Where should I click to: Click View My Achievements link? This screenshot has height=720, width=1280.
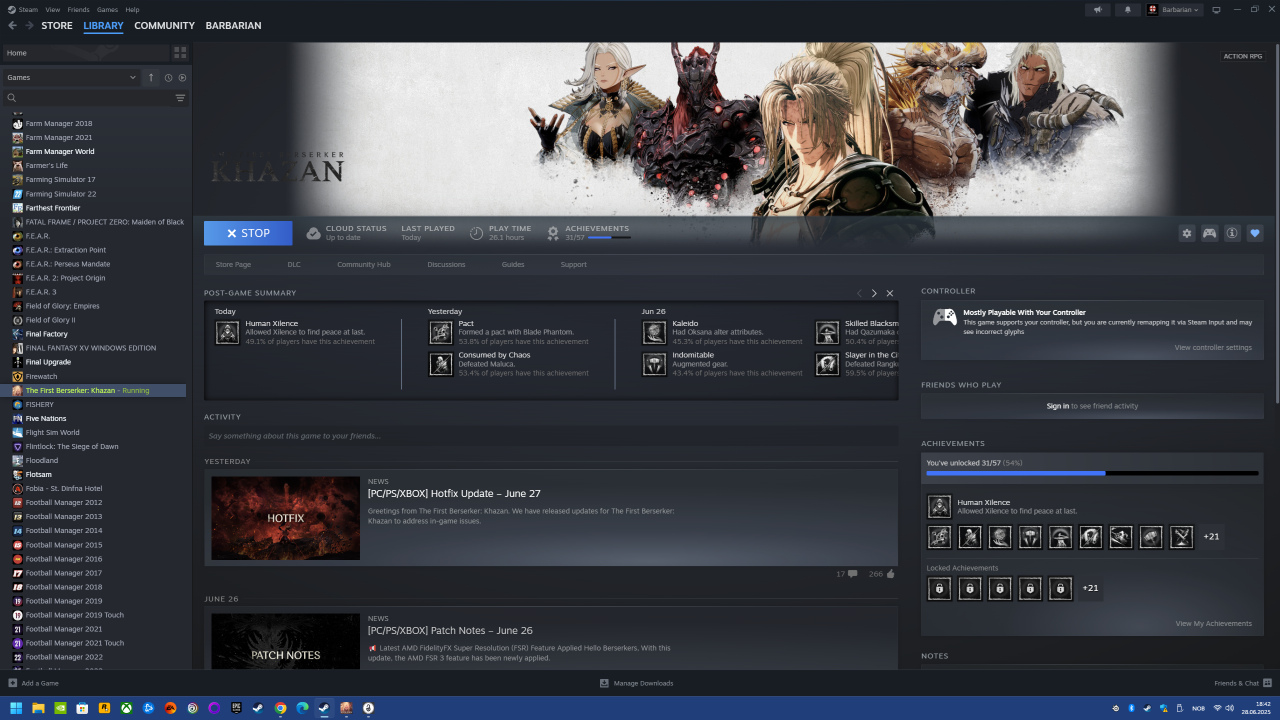pyautogui.click(x=1213, y=623)
